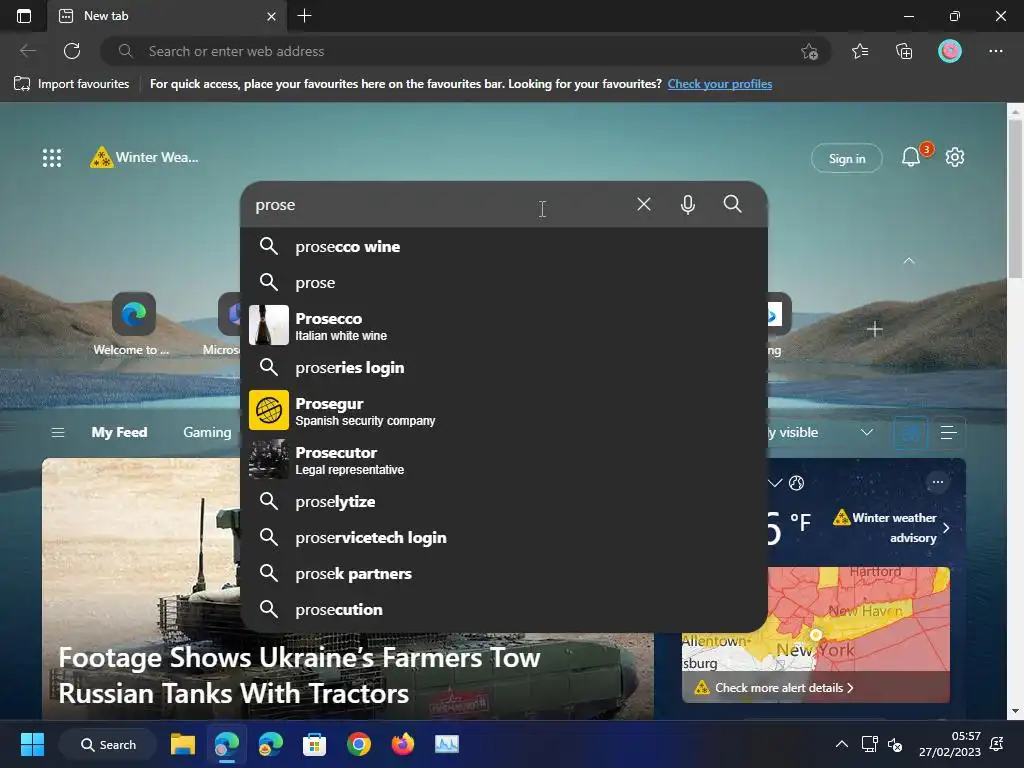Viewport: 1024px width, 768px height.
Task: Open the Welcome to Edge quick link
Action: click(x=133, y=325)
